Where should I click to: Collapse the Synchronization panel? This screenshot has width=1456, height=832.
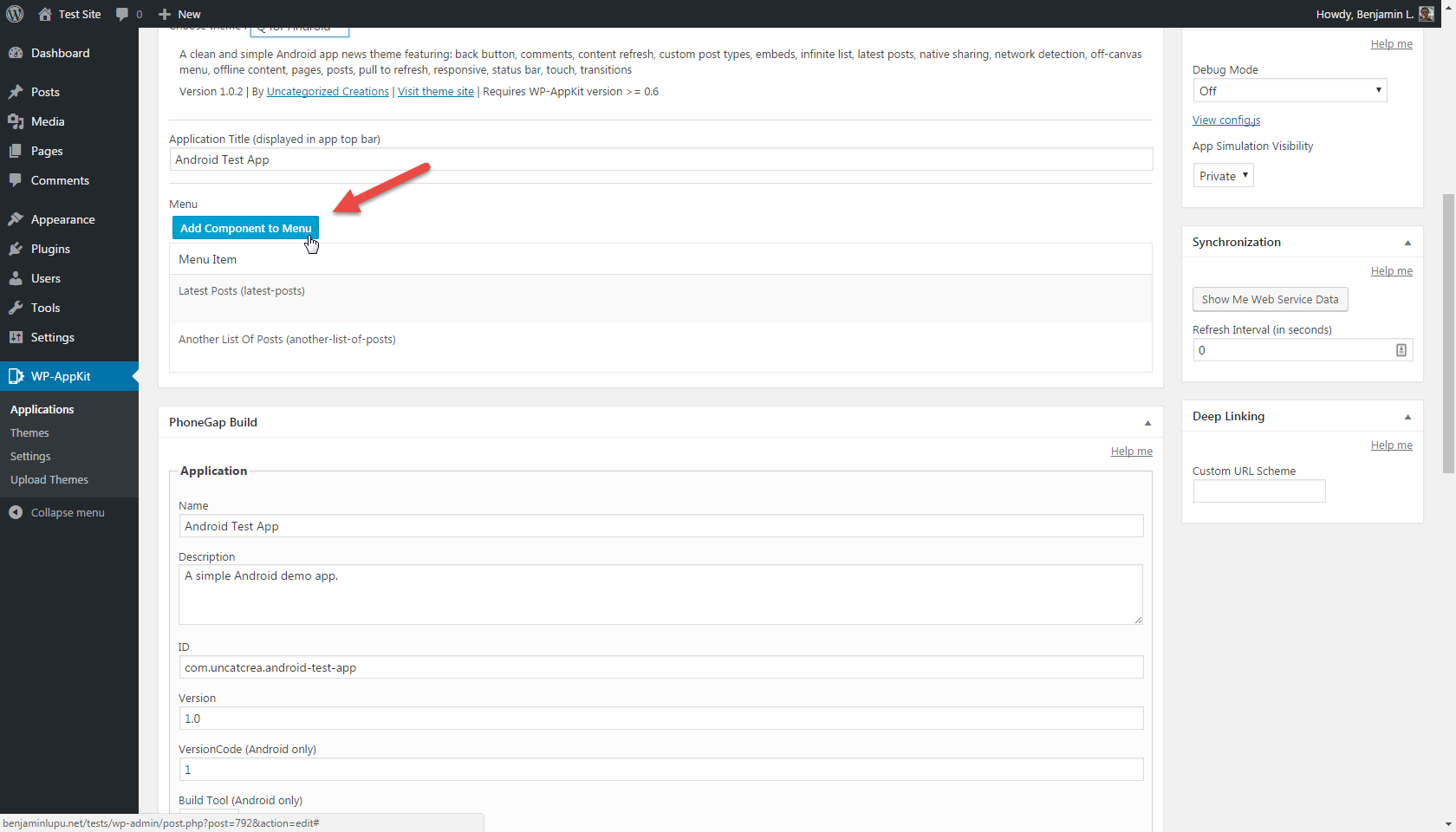tap(1407, 243)
